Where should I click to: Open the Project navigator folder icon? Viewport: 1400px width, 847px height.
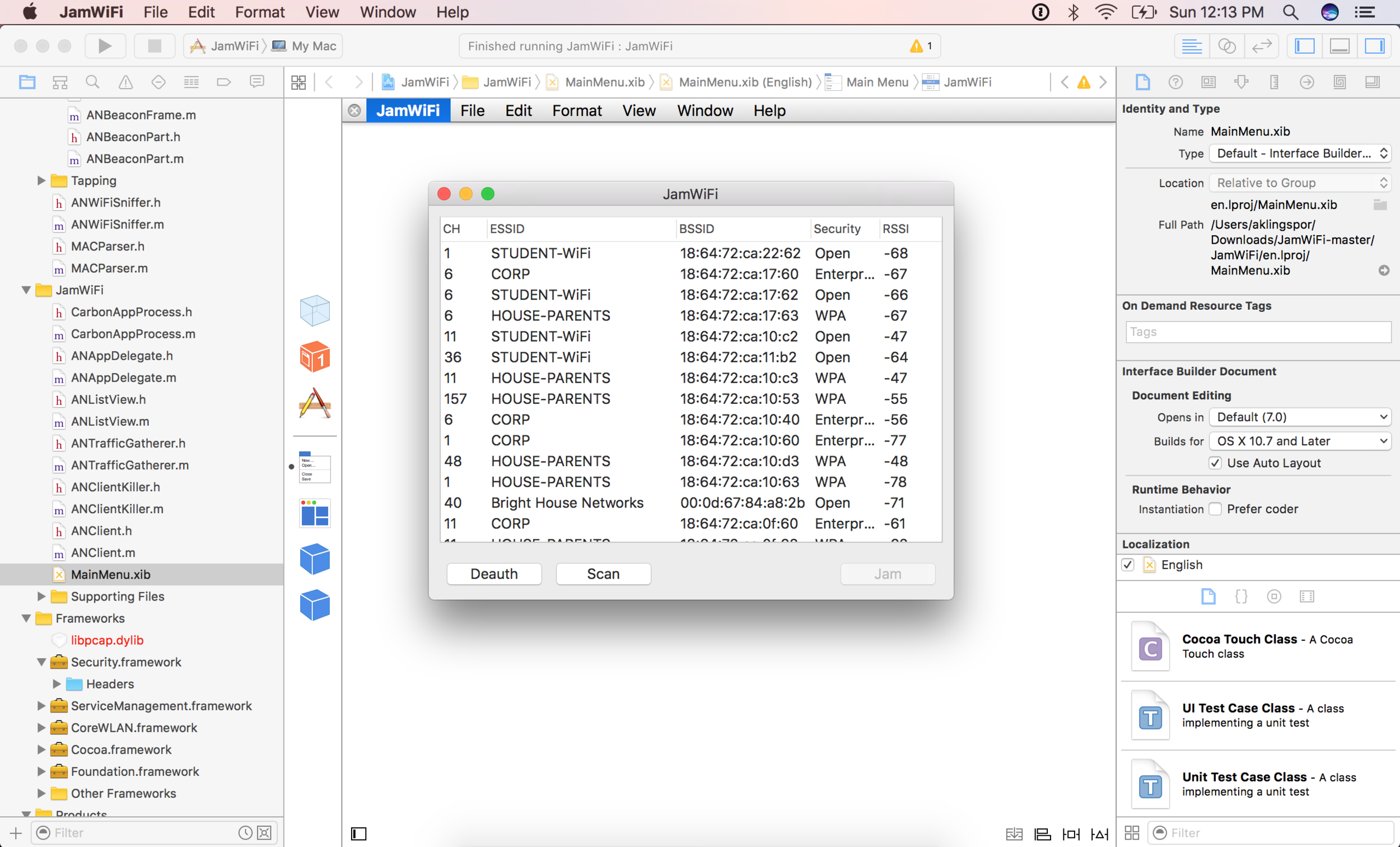tap(27, 82)
